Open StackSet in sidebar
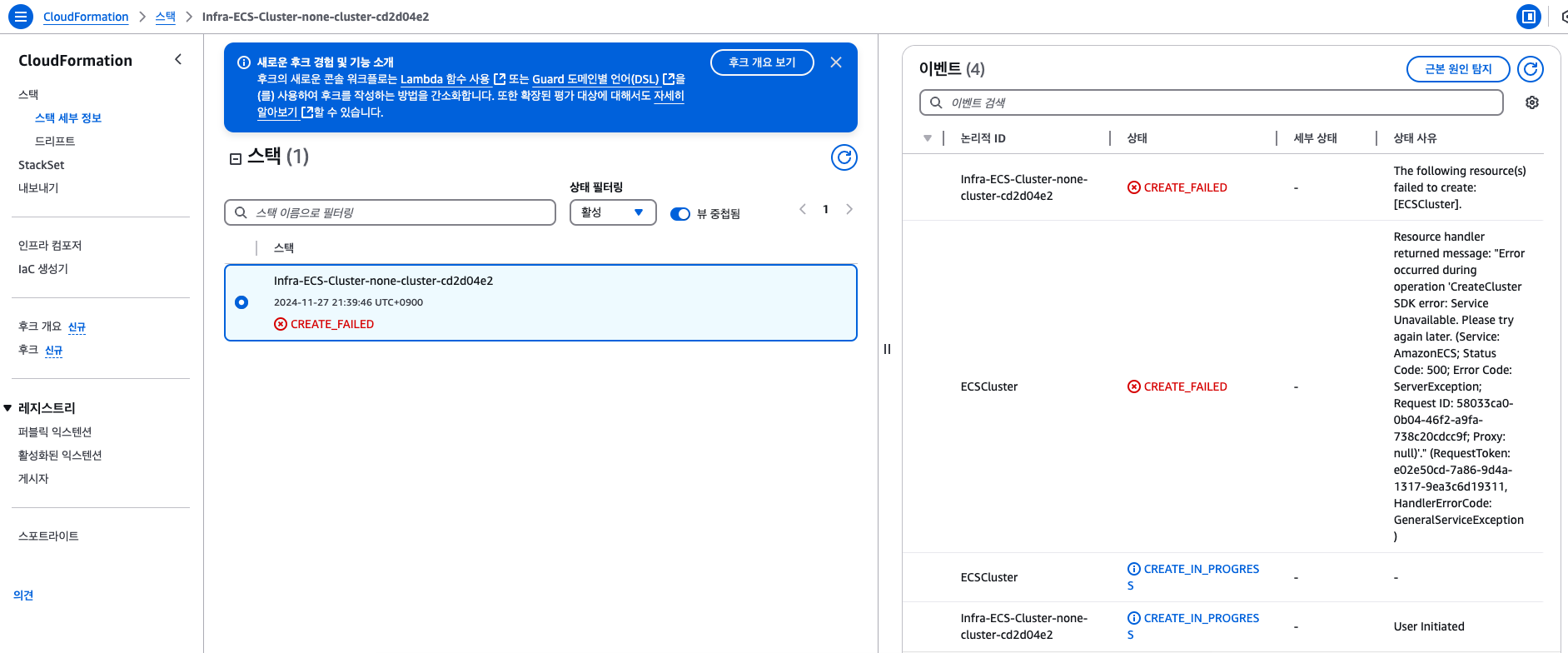Screen dimensions: 1568x653 tap(42, 165)
